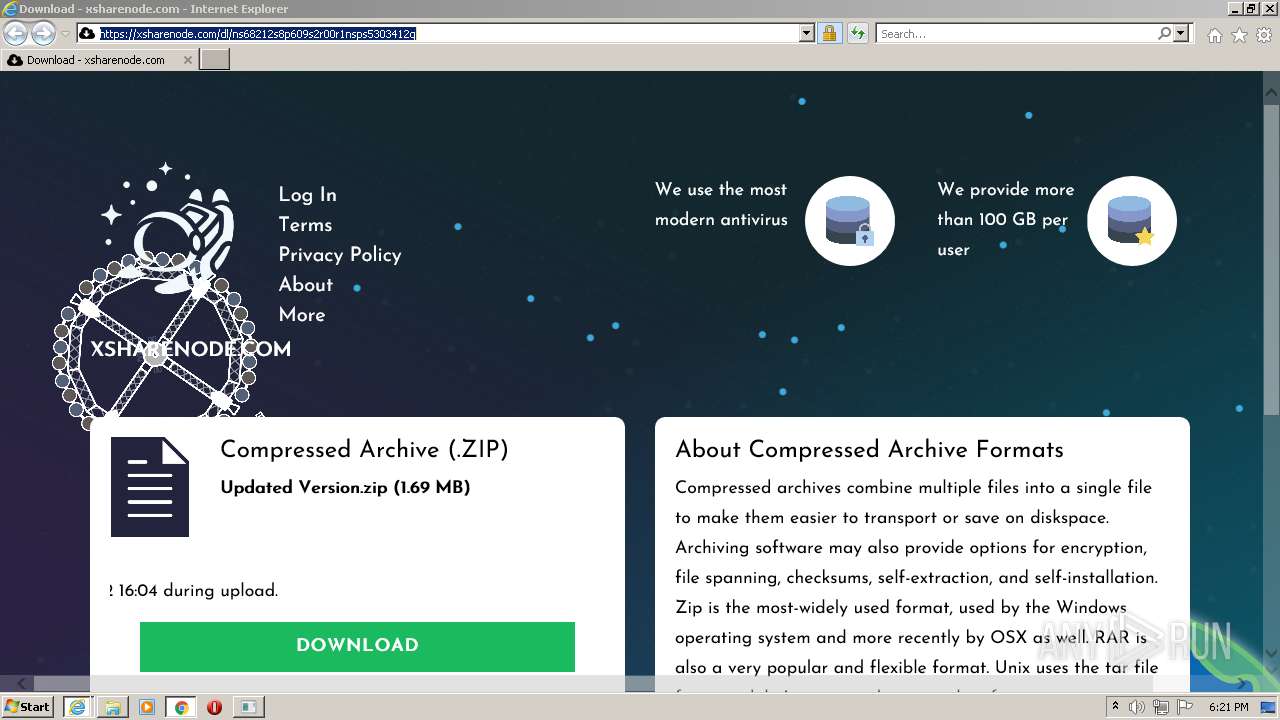1280x720 pixels.
Task: Click the 'We provide more than 100 GB' text
Action: 1005,220
